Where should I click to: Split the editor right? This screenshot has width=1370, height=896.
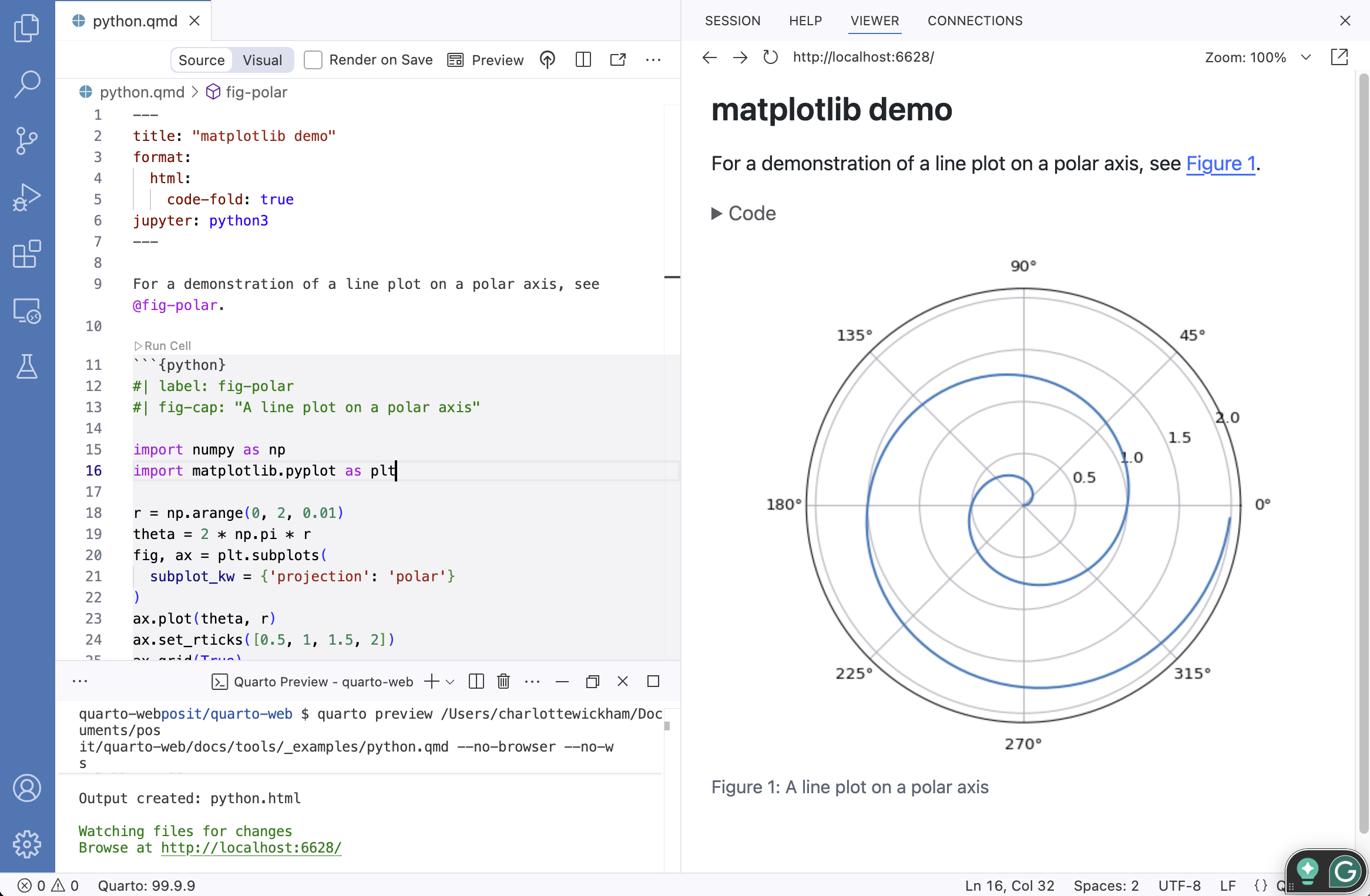[x=583, y=60]
